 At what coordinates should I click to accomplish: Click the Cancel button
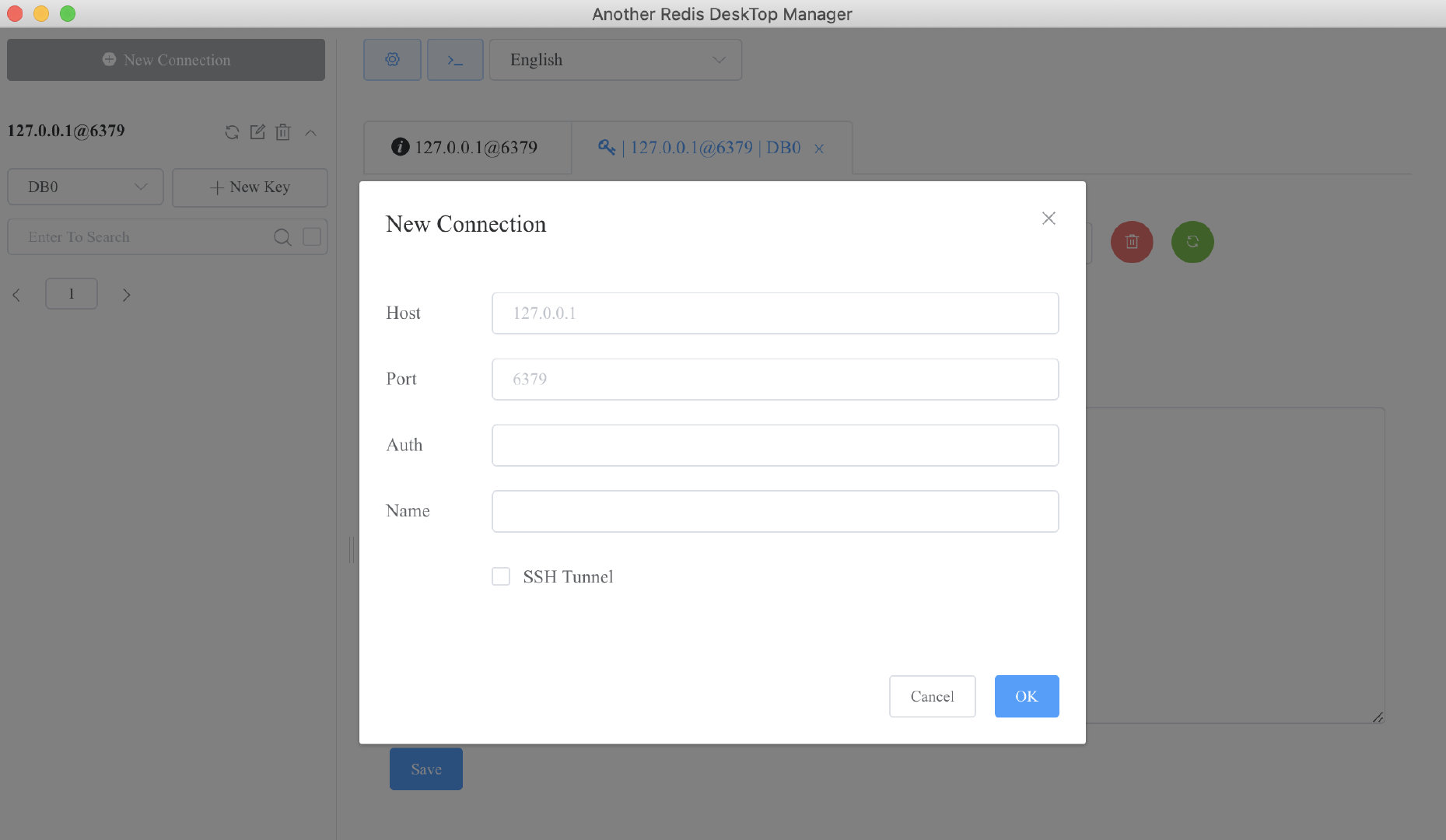coord(933,696)
